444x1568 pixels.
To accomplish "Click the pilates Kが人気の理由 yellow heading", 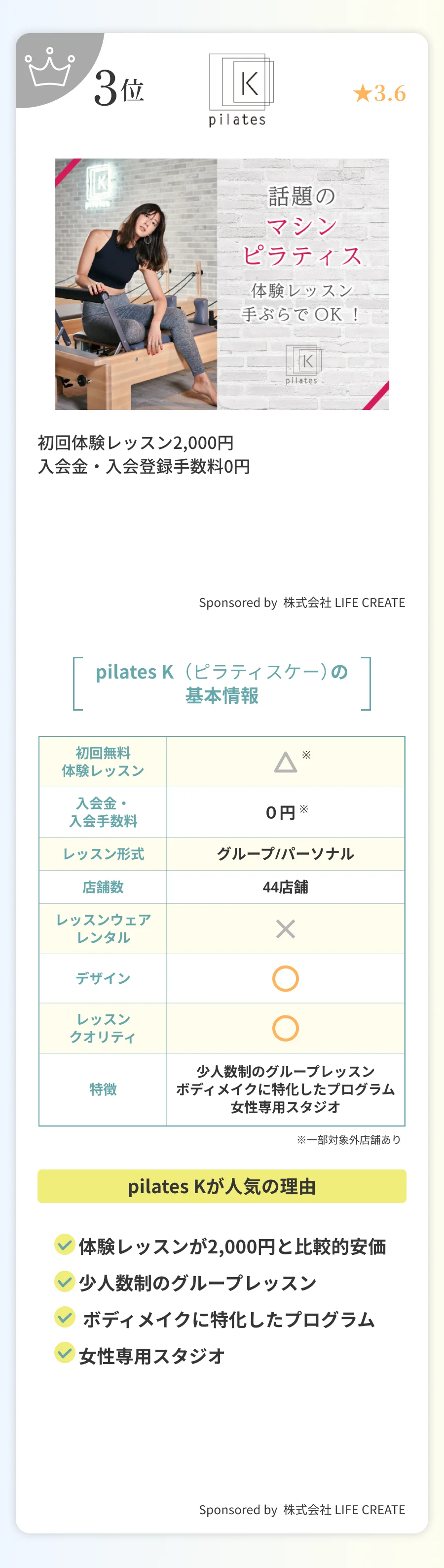I will coord(222,1186).
